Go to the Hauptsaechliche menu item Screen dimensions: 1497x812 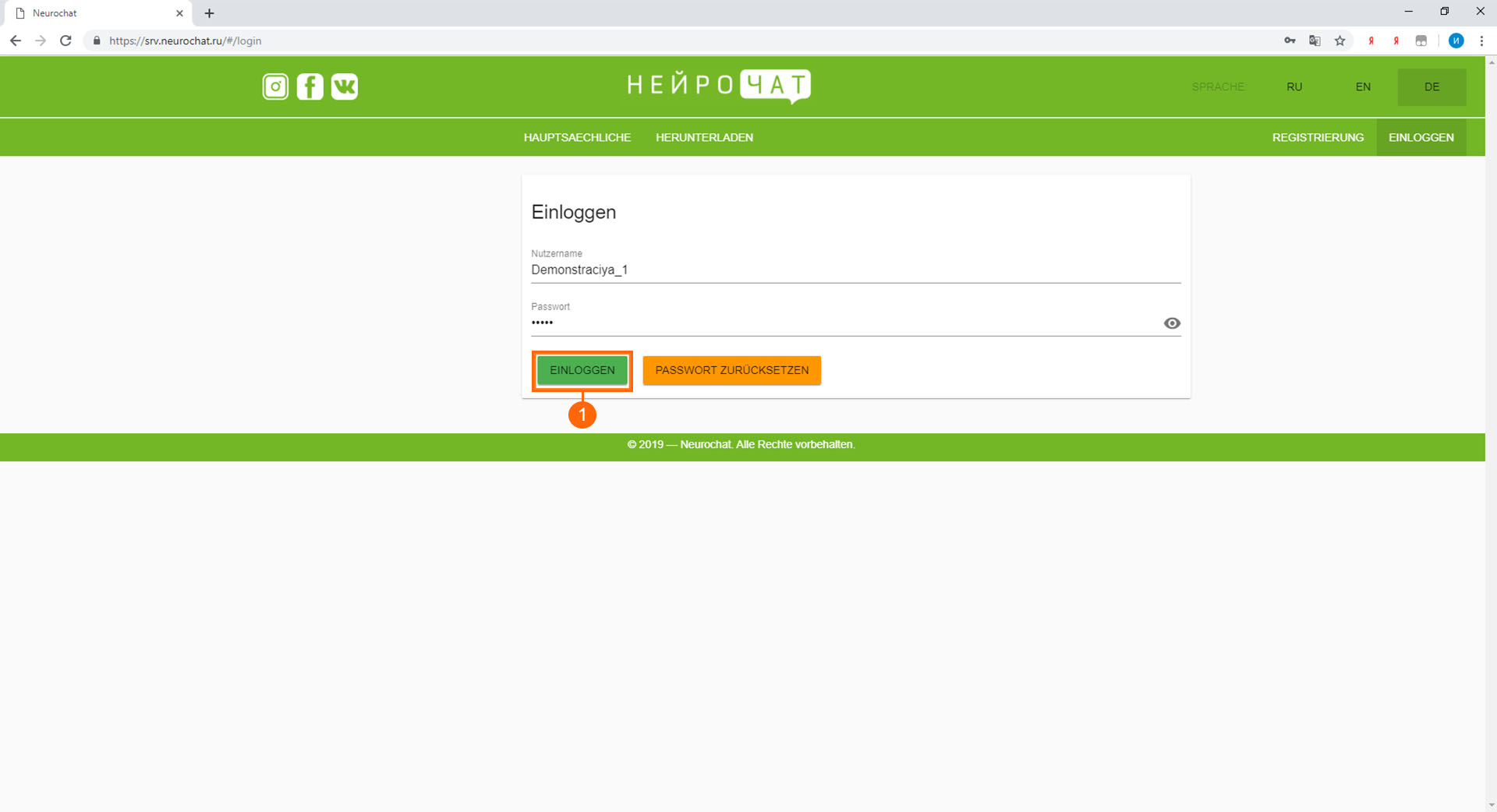click(x=577, y=138)
